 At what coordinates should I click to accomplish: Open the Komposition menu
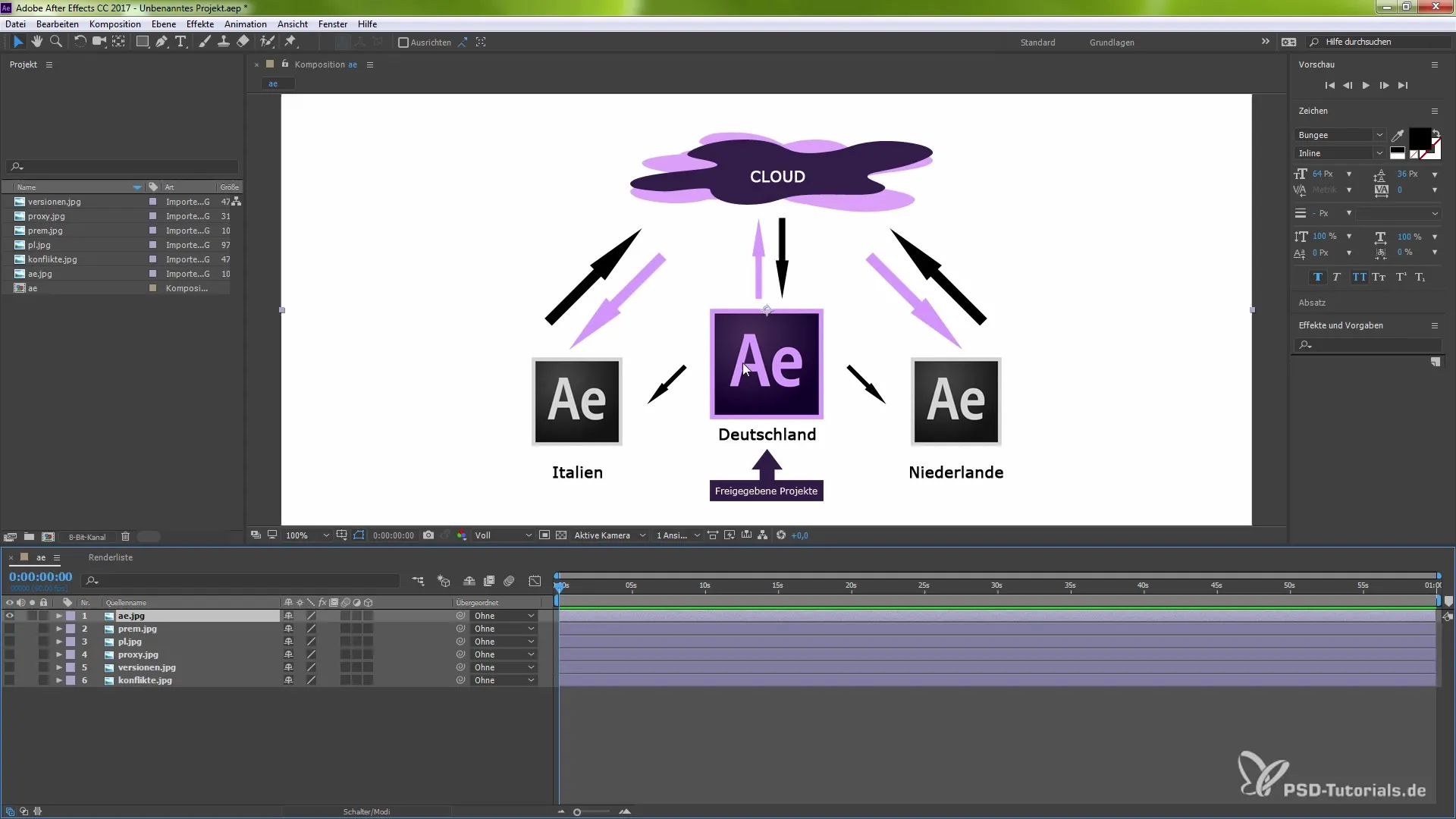pos(115,24)
